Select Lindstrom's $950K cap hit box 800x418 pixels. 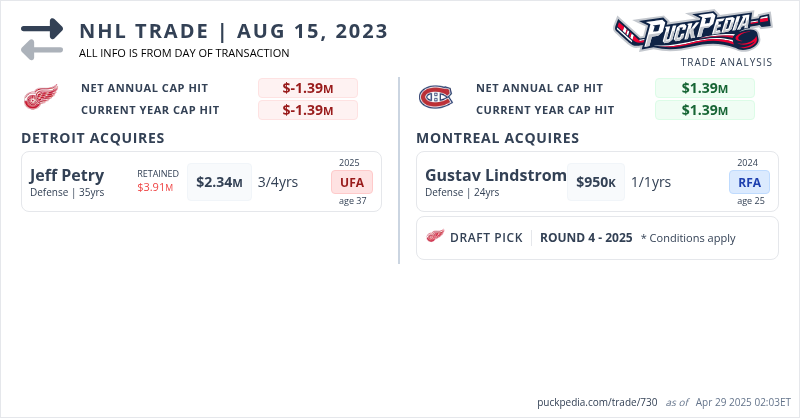[x=596, y=182]
